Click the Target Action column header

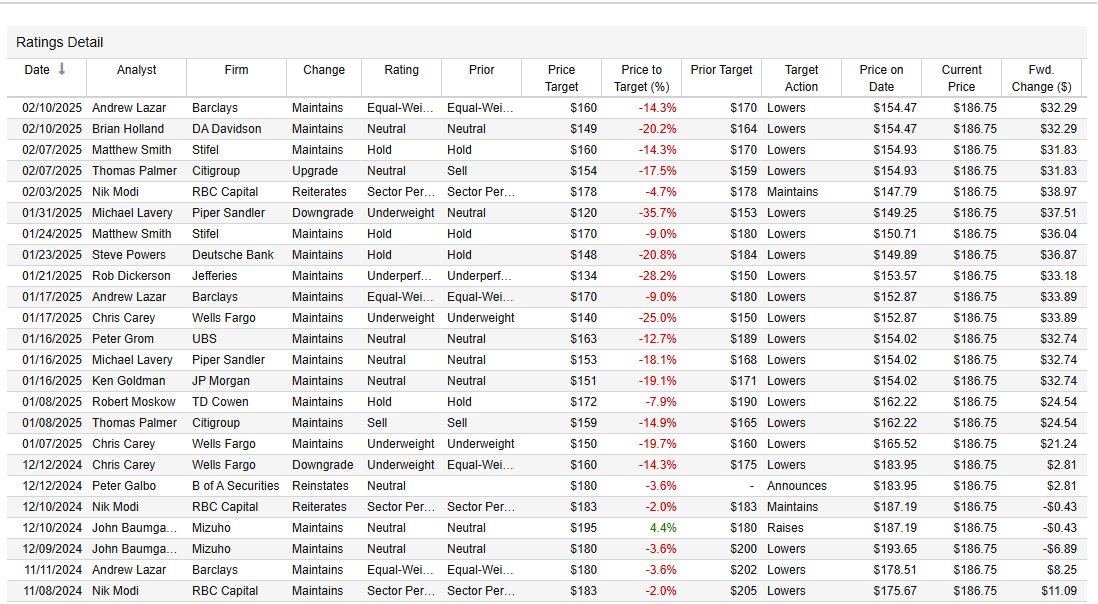click(801, 78)
